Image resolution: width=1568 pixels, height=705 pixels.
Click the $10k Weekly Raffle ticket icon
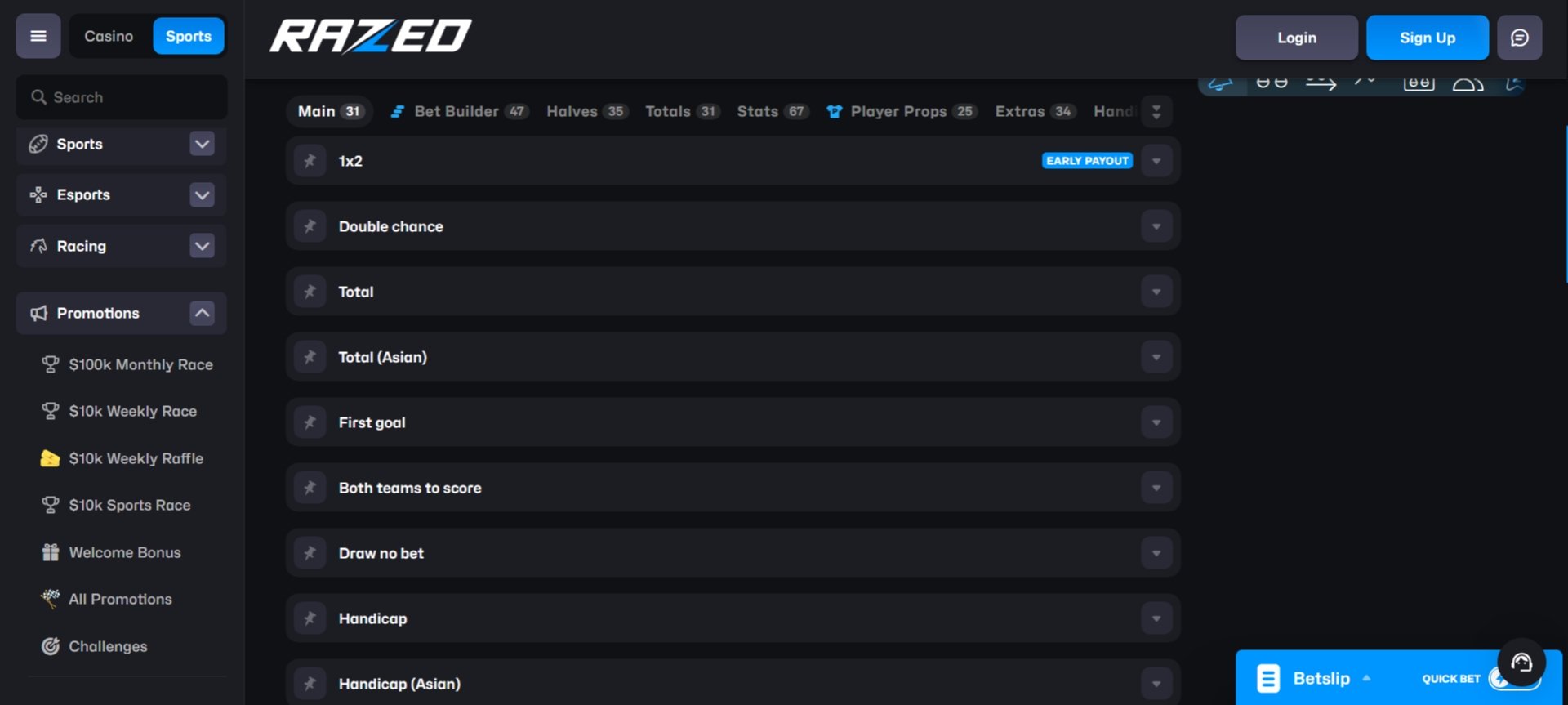(x=50, y=458)
